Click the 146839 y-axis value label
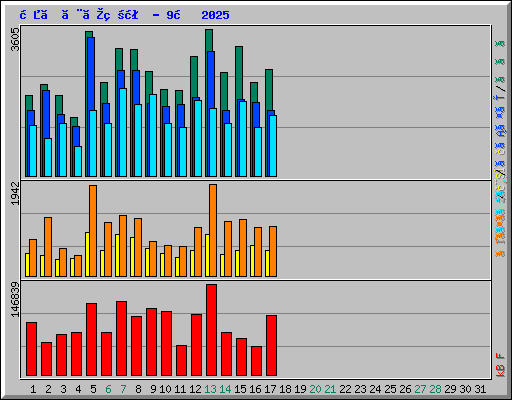Viewport: 512px width, 400px height. pos(15,300)
